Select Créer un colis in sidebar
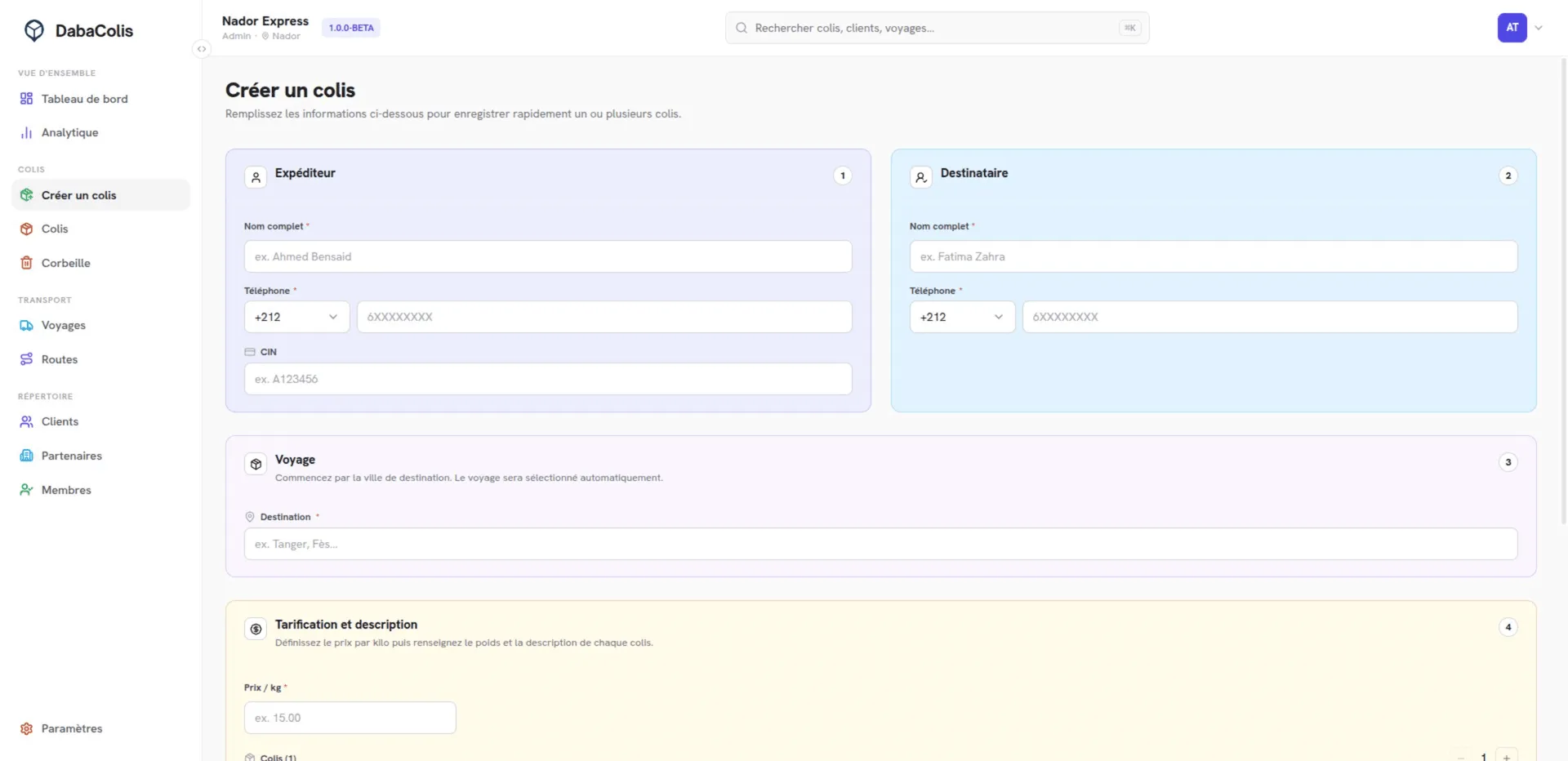Screen dimensions: 1568x761 click(101, 195)
